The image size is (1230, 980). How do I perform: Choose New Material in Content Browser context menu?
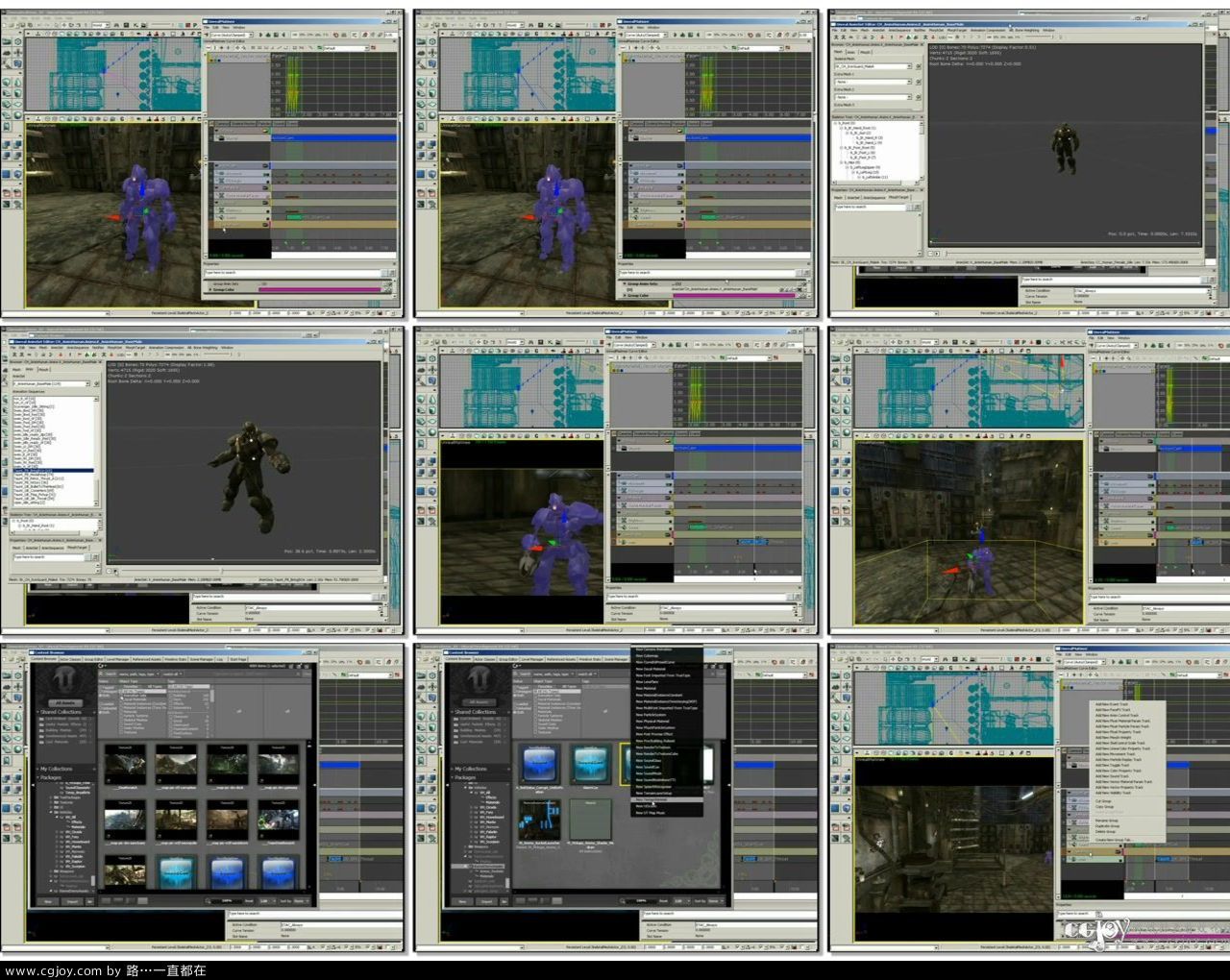[x=646, y=688]
